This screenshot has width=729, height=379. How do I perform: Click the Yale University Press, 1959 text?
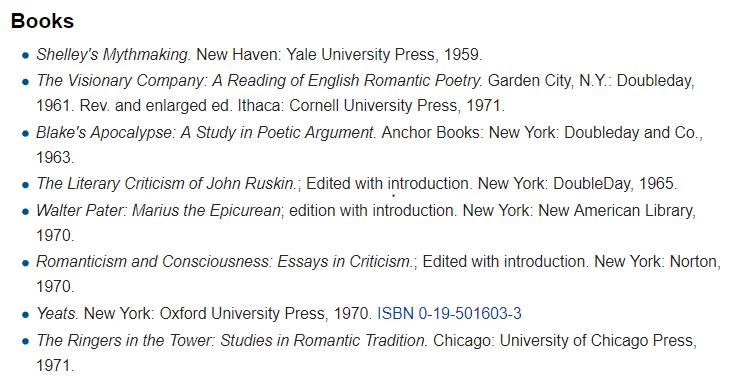(x=384, y=55)
